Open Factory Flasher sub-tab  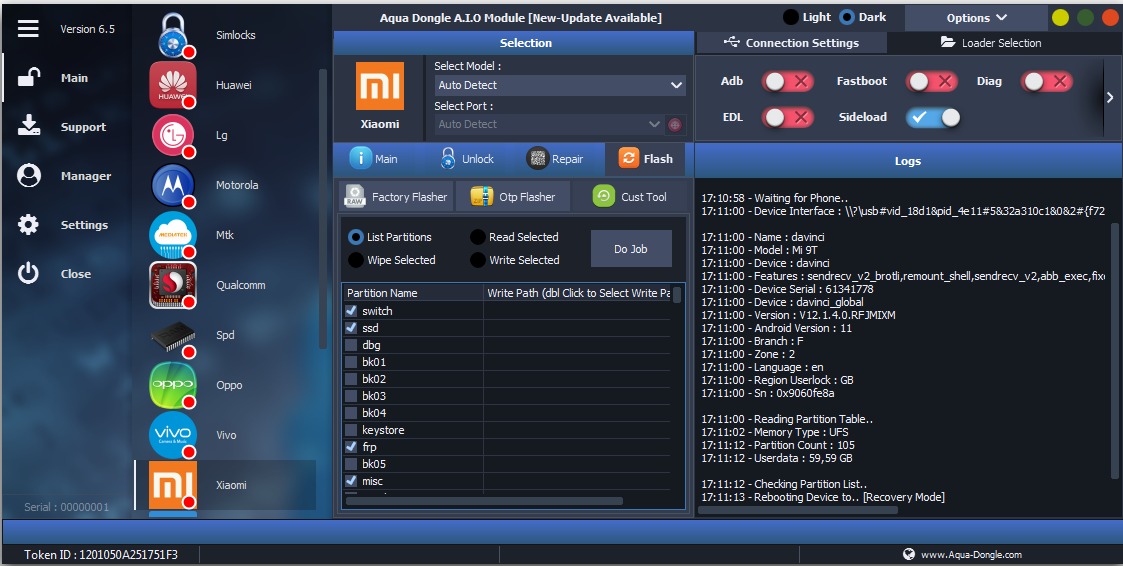point(396,196)
